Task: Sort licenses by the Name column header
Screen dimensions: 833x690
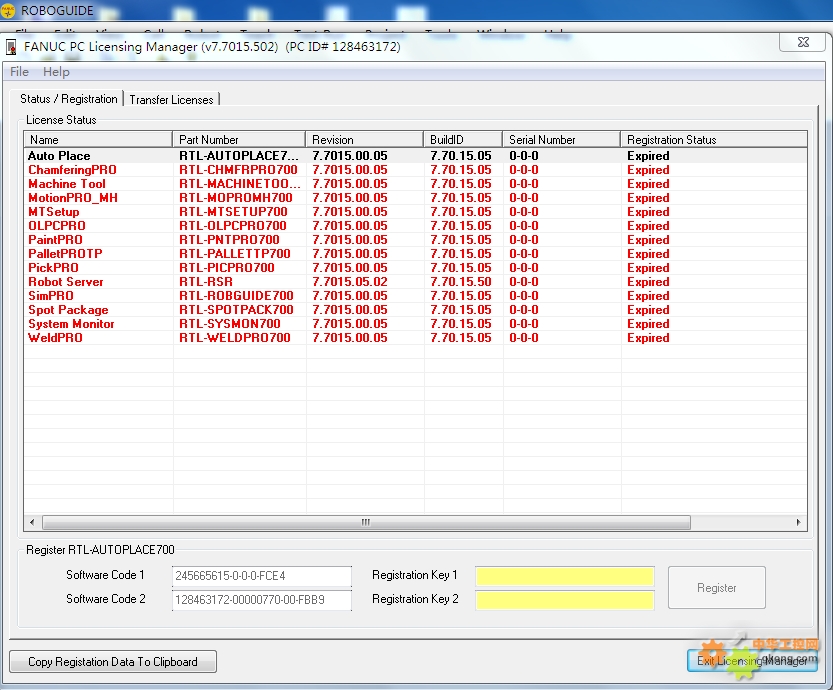Action: pos(98,140)
